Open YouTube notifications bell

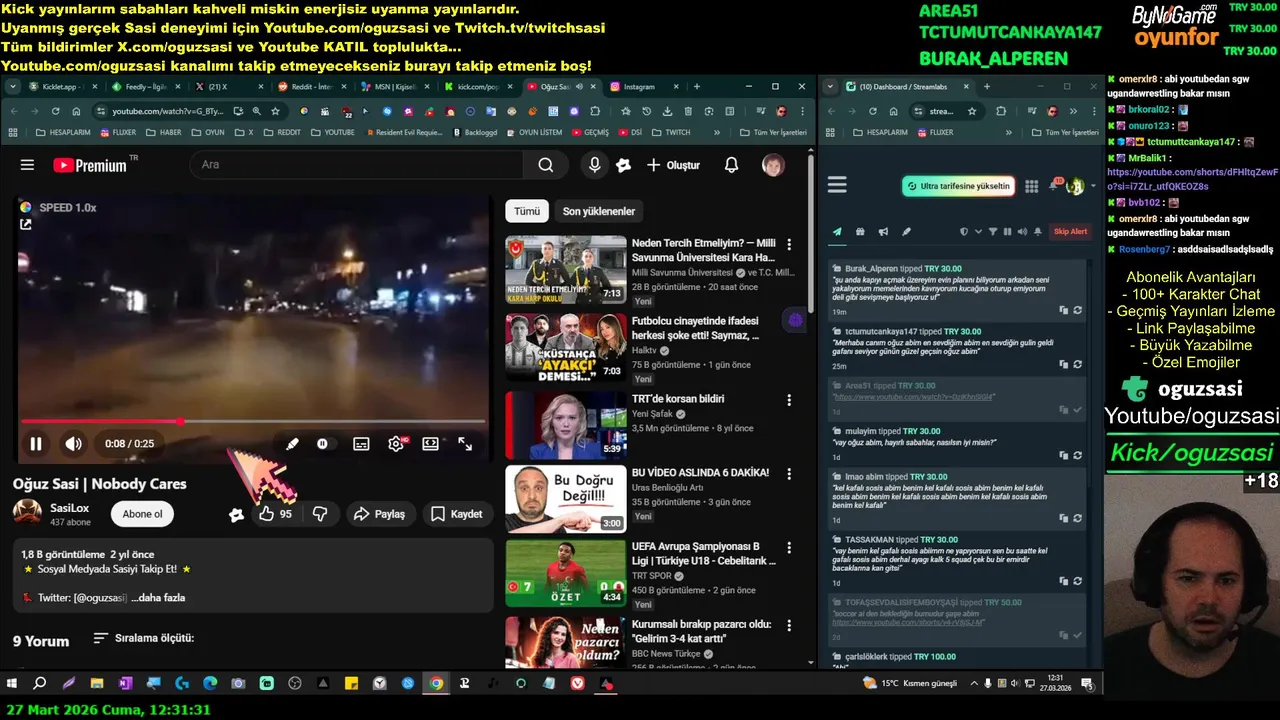731,165
